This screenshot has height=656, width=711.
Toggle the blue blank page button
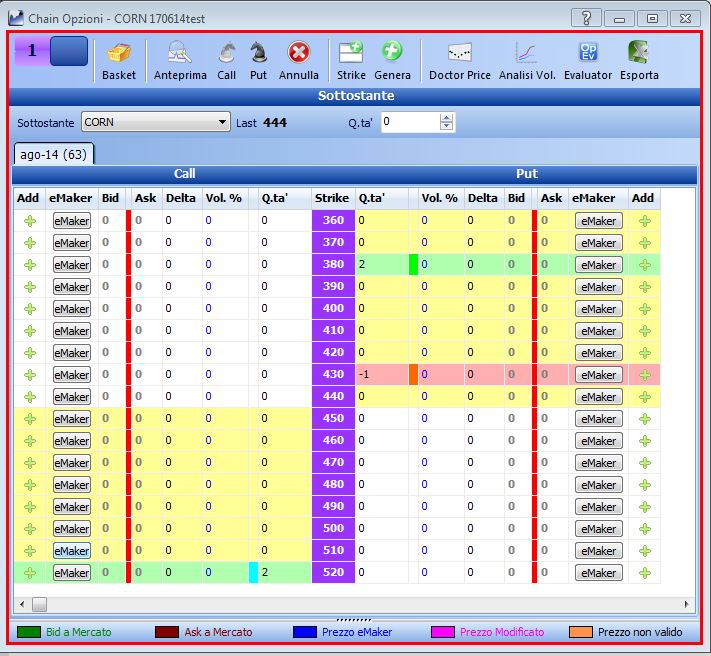point(69,51)
